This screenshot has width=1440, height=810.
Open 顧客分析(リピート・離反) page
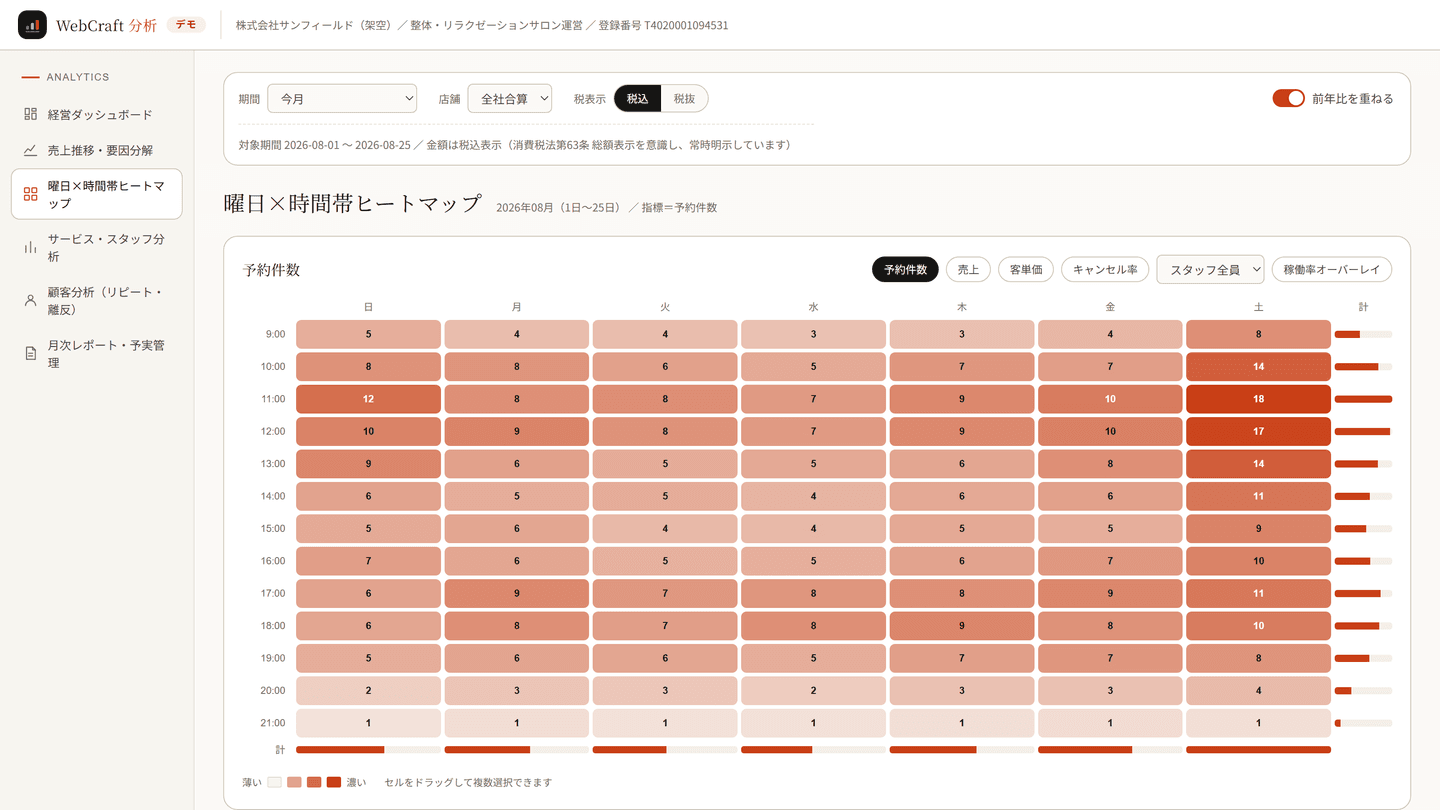(x=97, y=300)
